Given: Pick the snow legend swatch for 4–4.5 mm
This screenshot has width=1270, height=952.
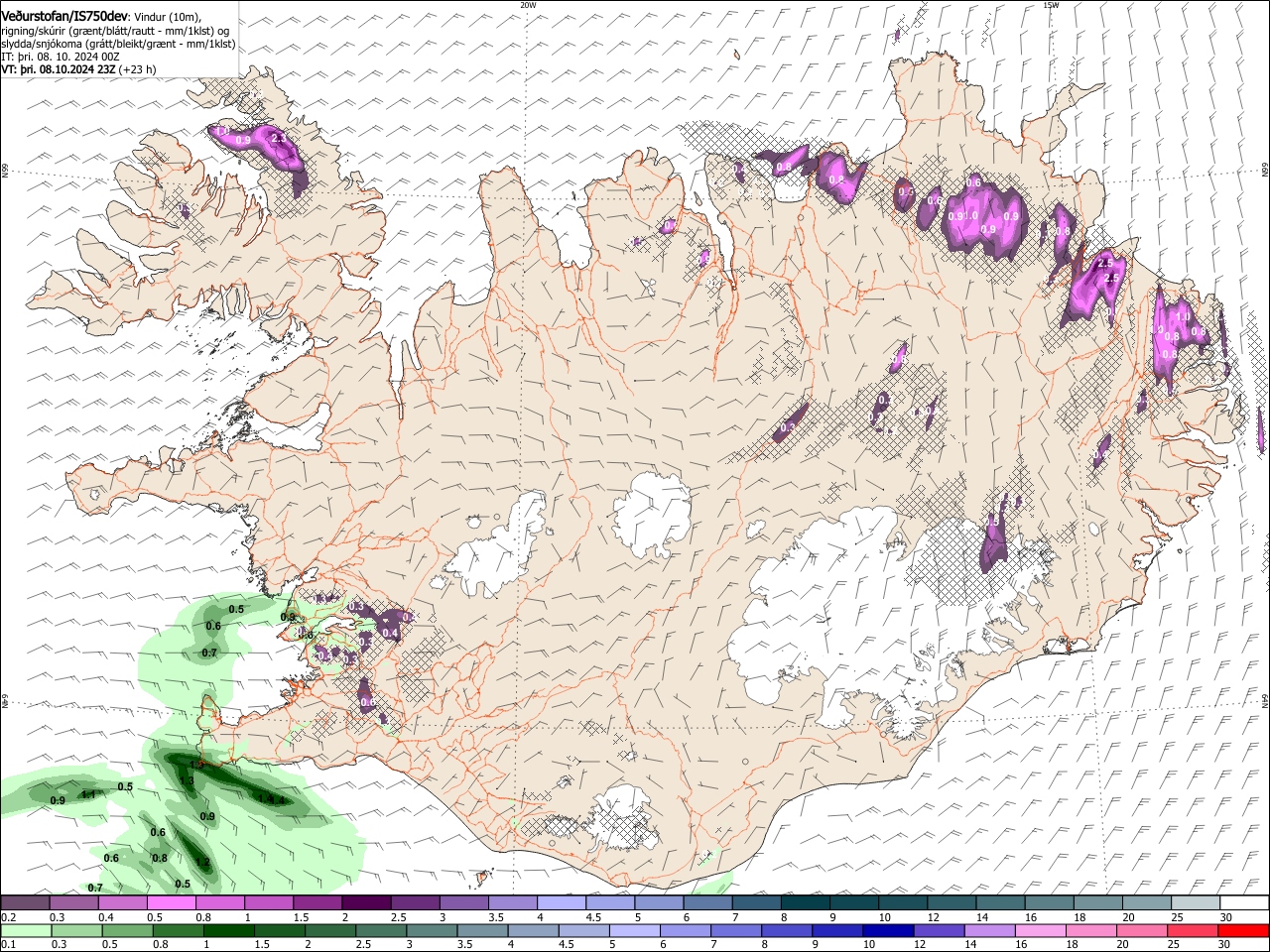Looking at the screenshot, I should point(561,903).
